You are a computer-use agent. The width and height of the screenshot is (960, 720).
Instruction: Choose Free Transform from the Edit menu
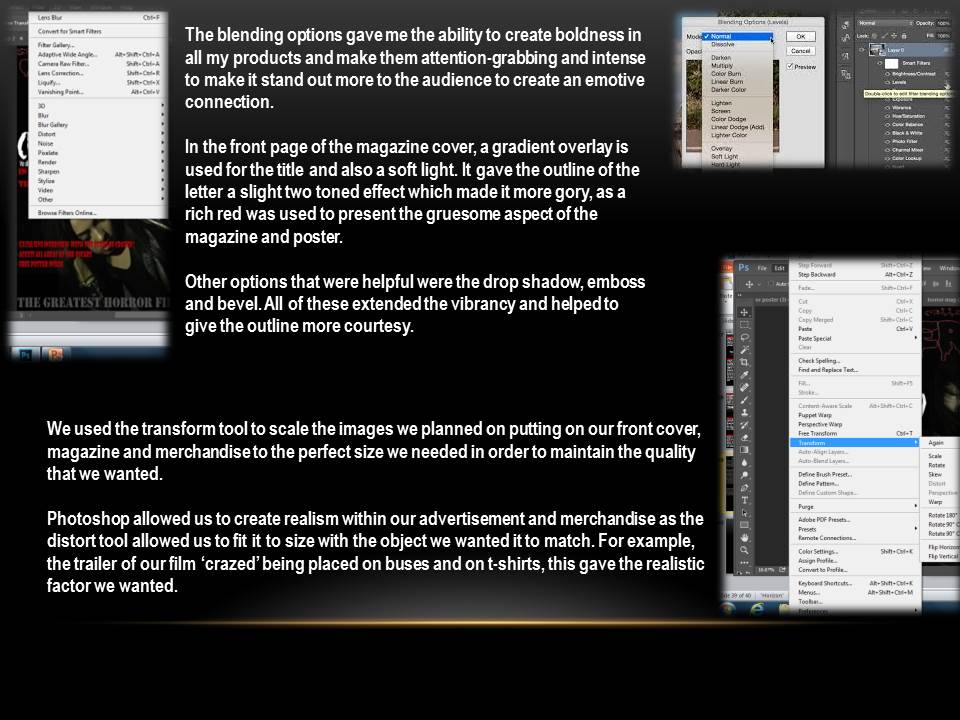856,433
